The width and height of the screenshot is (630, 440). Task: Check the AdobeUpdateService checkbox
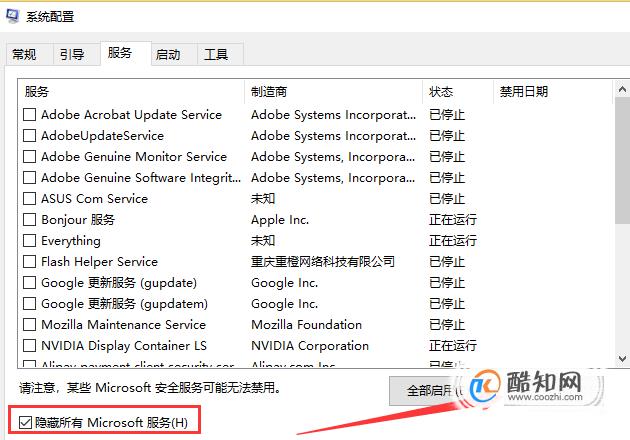point(29,135)
